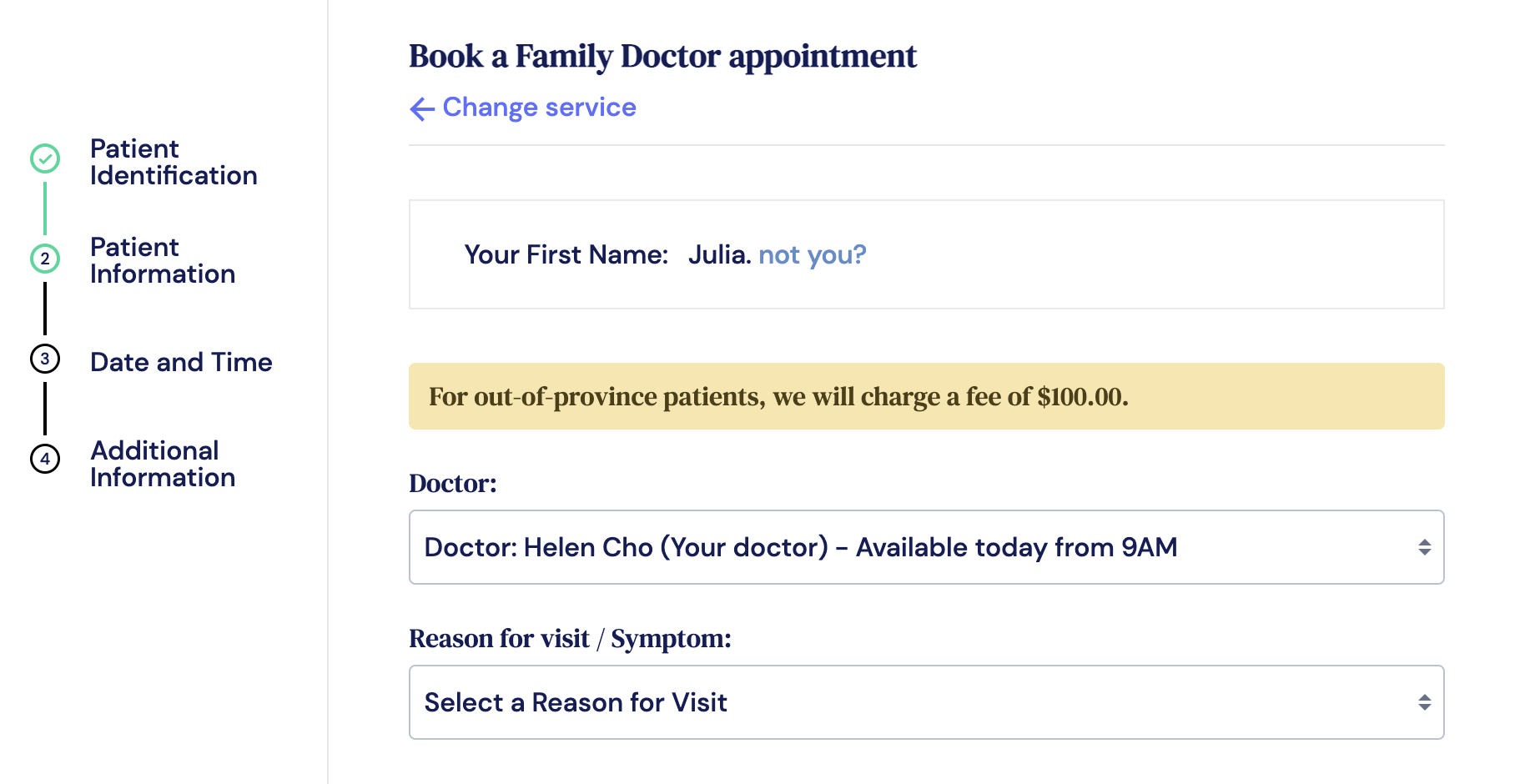The height and width of the screenshot is (784, 1515).
Task: Click the Doctor field label
Action: click(453, 484)
